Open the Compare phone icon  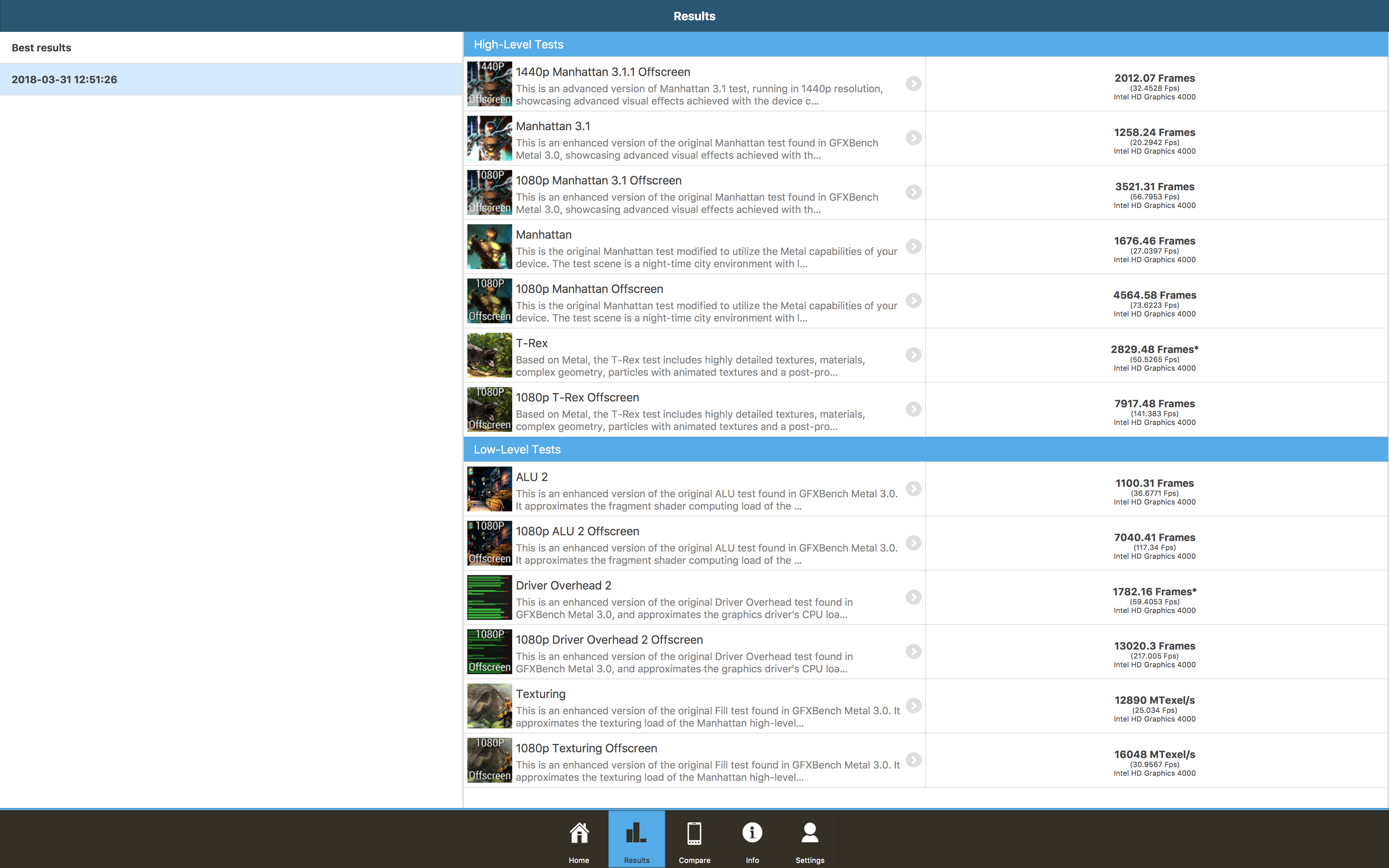tap(694, 839)
